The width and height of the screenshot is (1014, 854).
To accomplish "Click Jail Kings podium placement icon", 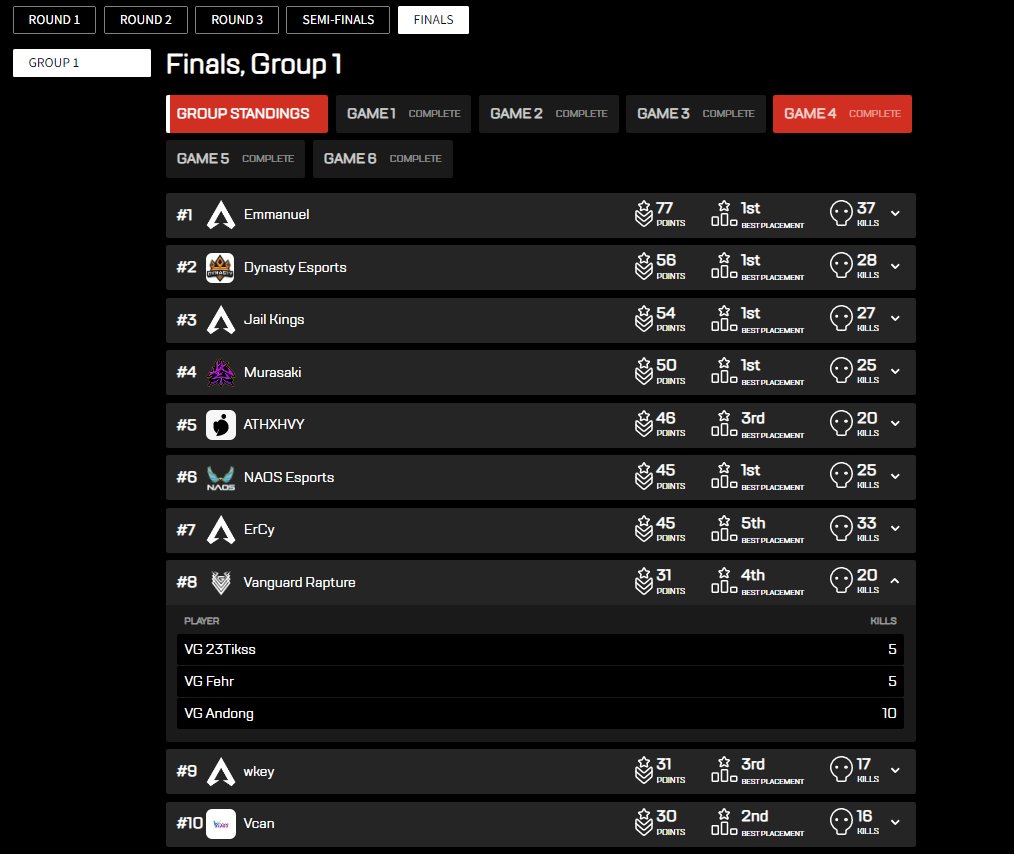I will pos(724,319).
